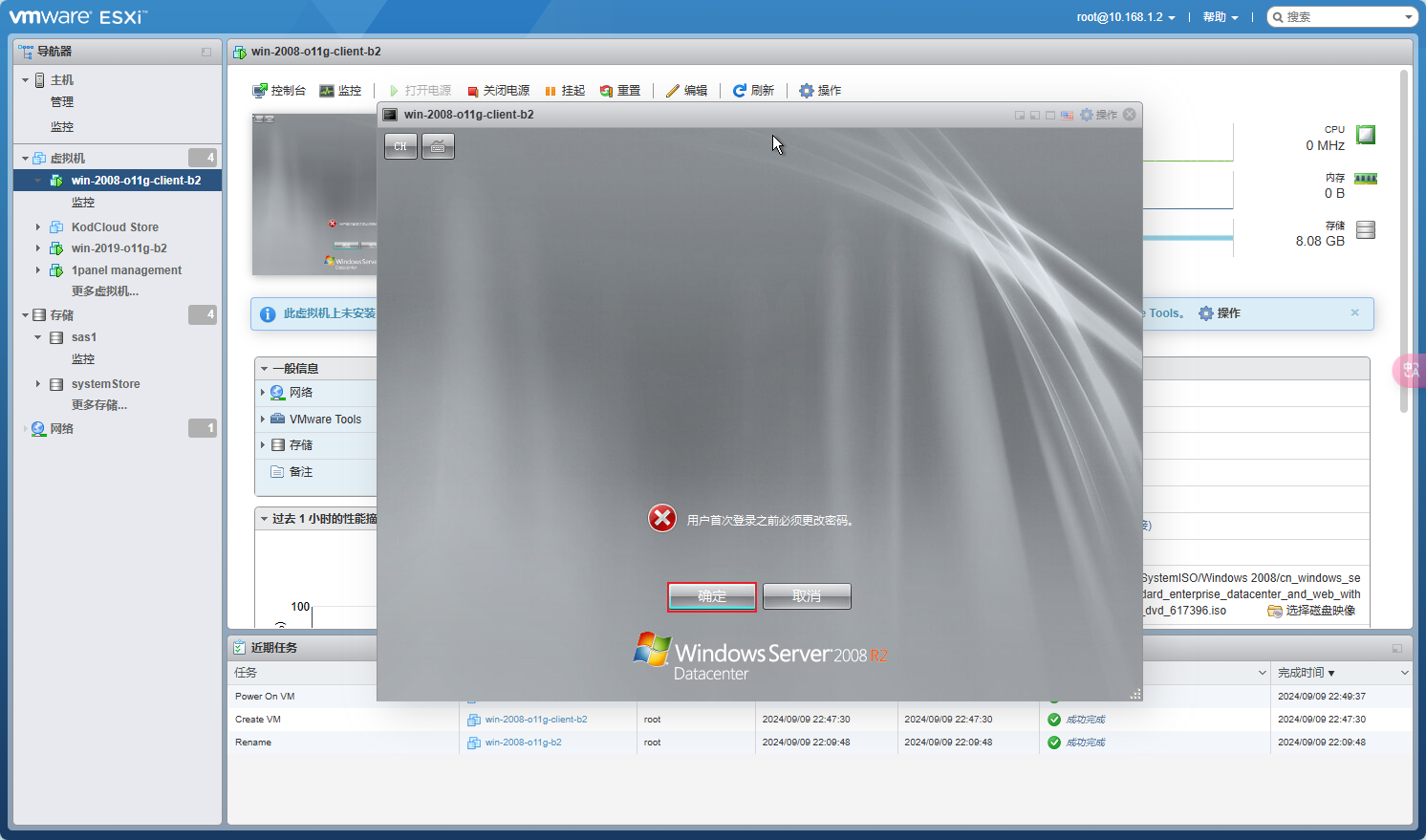The image size is (1426, 840).
Task: Refresh the VM page with 刷新
Action: 753,91
